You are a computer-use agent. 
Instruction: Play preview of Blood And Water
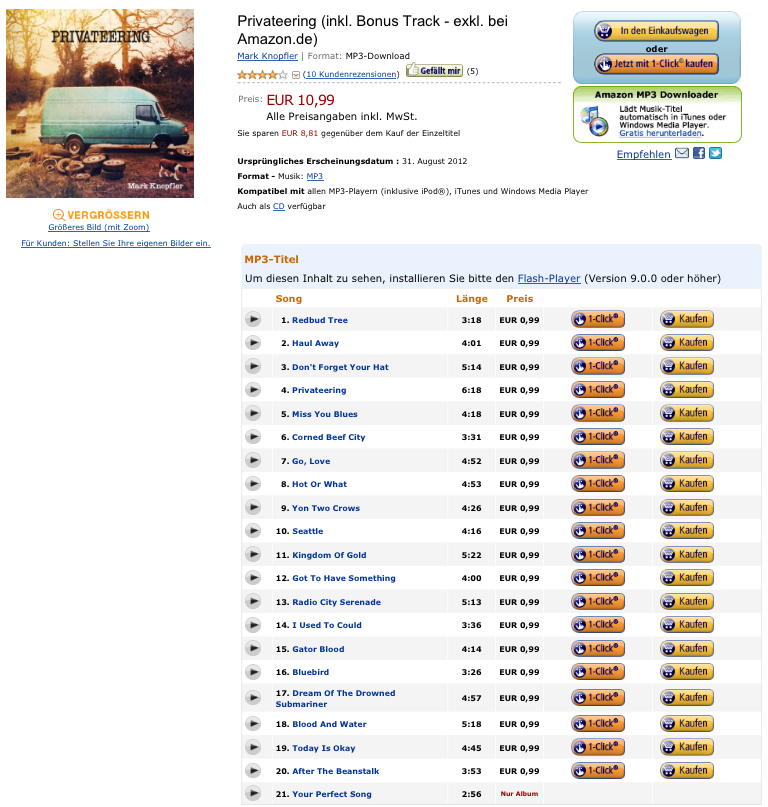click(x=253, y=724)
